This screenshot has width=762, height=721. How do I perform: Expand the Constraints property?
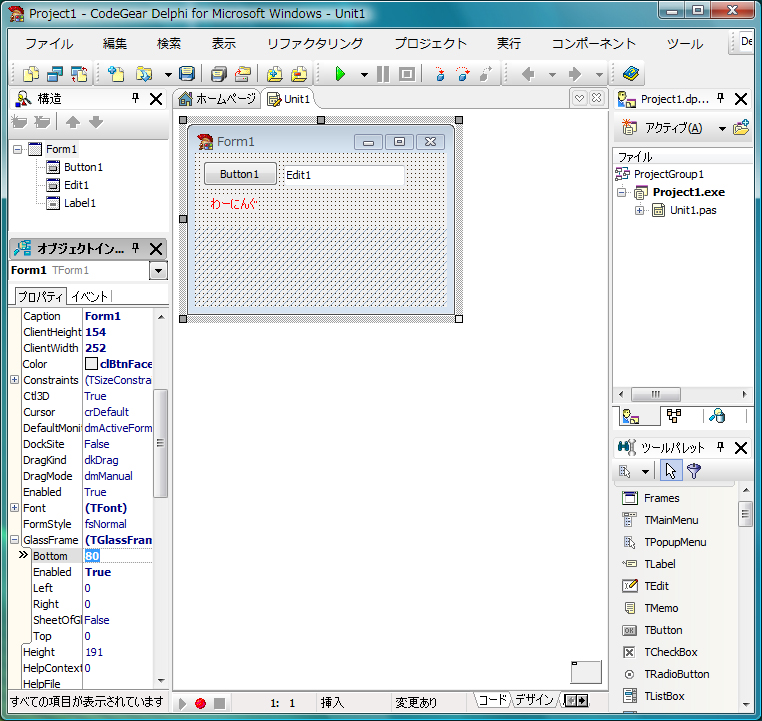(x=15, y=379)
